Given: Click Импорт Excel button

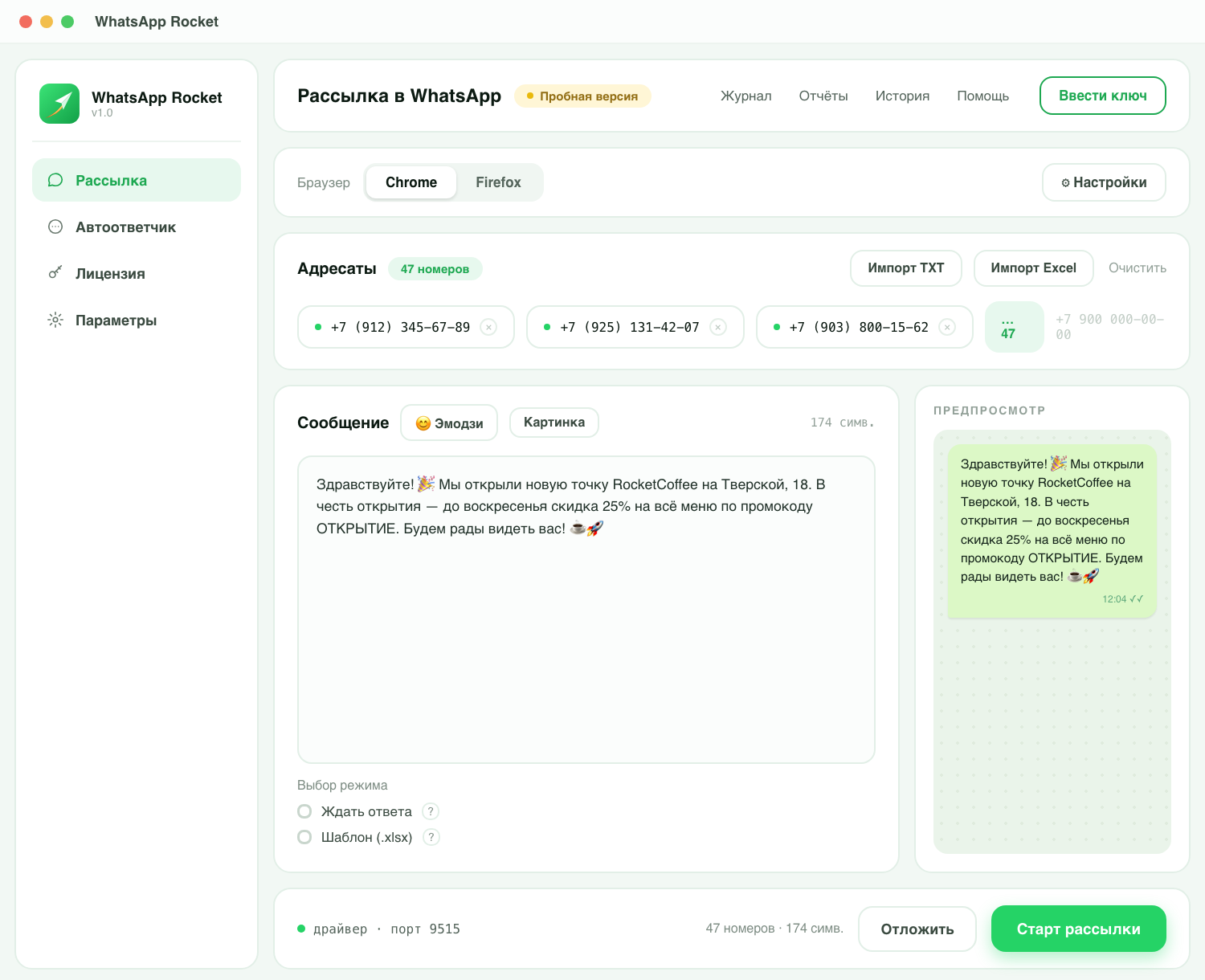Looking at the screenshot, I should point(1033,268).
